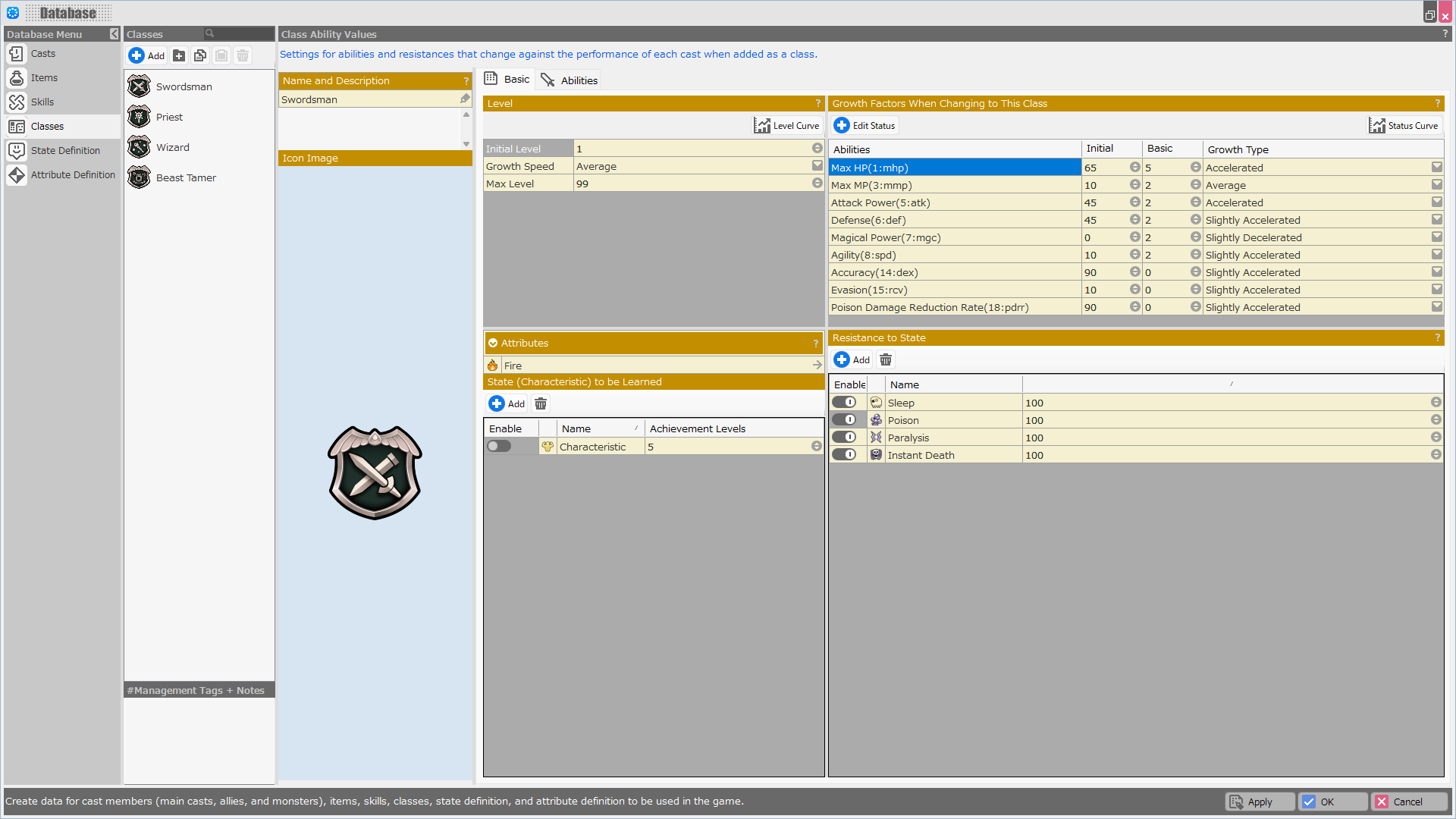1456x819 pixels.
Task: Open Growth Type dropdown for Max MP
Action: tap(1436, 185)
